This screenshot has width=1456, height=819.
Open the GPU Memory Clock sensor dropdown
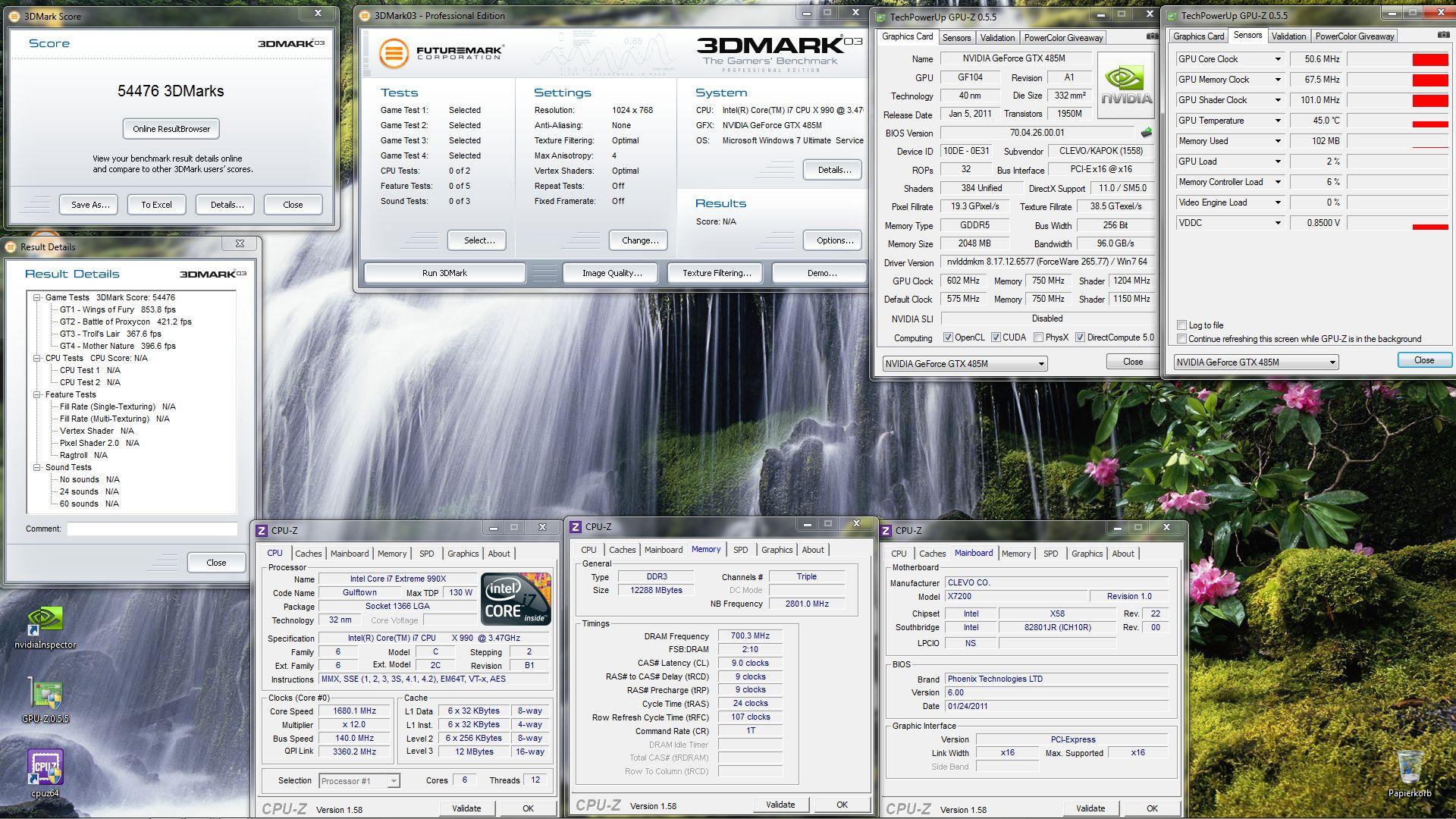click(1277, 80)
